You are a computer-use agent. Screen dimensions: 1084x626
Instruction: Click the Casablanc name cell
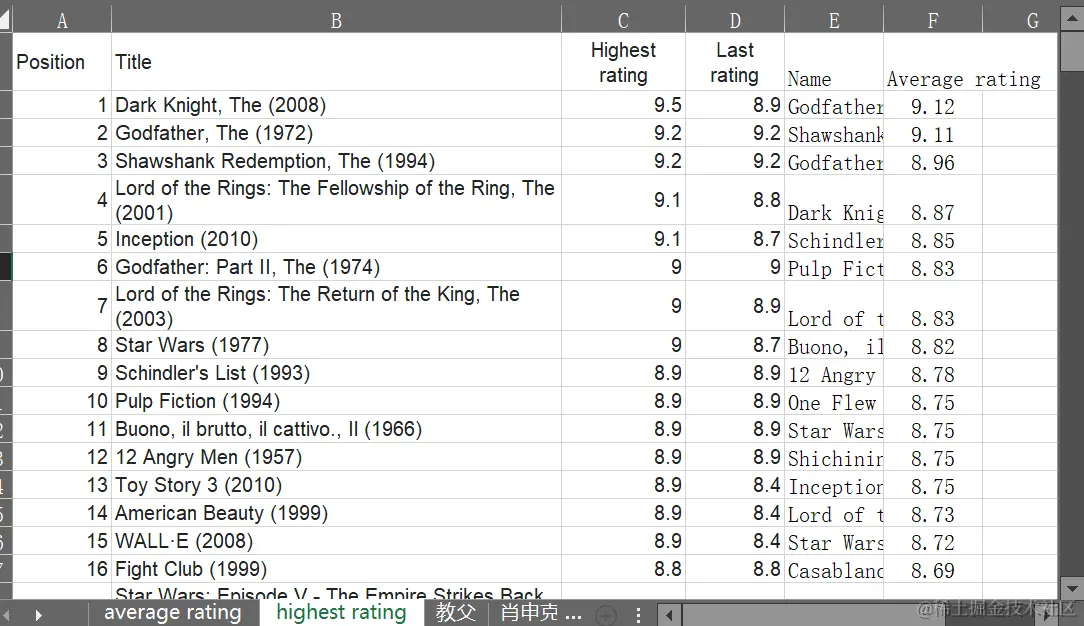(x=834, y=571)
